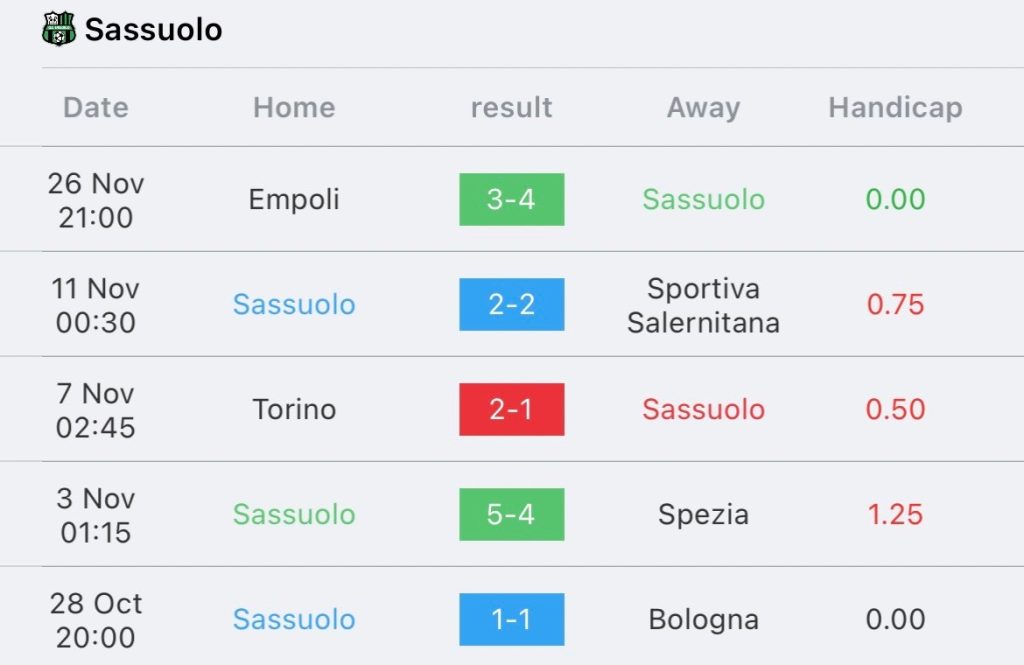Click green Sassuolo in Empoli match row

pos(703,199)
